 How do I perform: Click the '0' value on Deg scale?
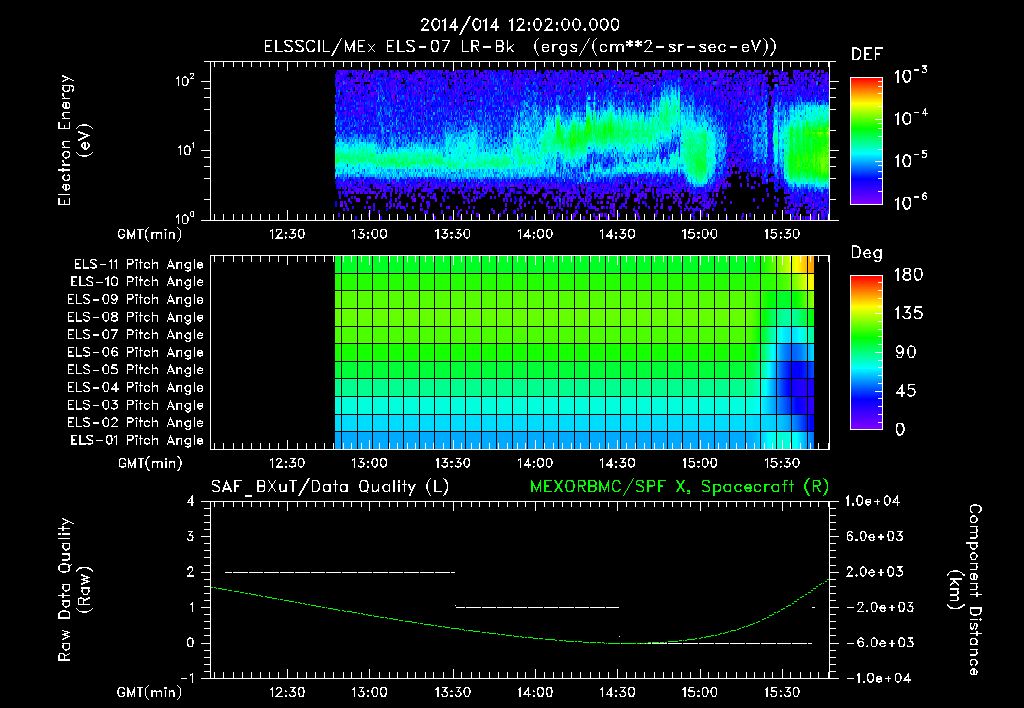pyautogui.click(x=900, y=430)
